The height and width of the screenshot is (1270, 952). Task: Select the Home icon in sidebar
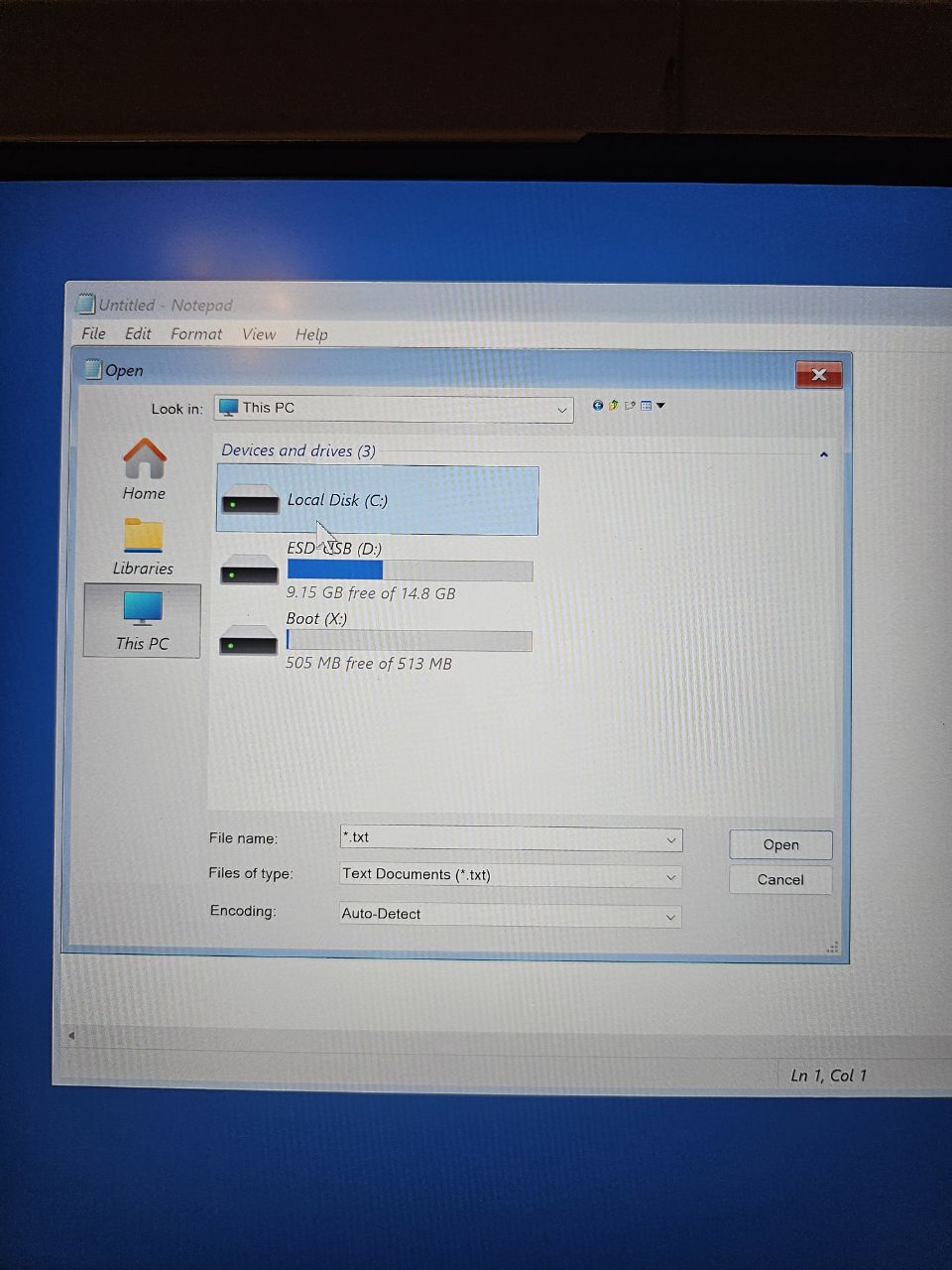(x=143, y=461)
